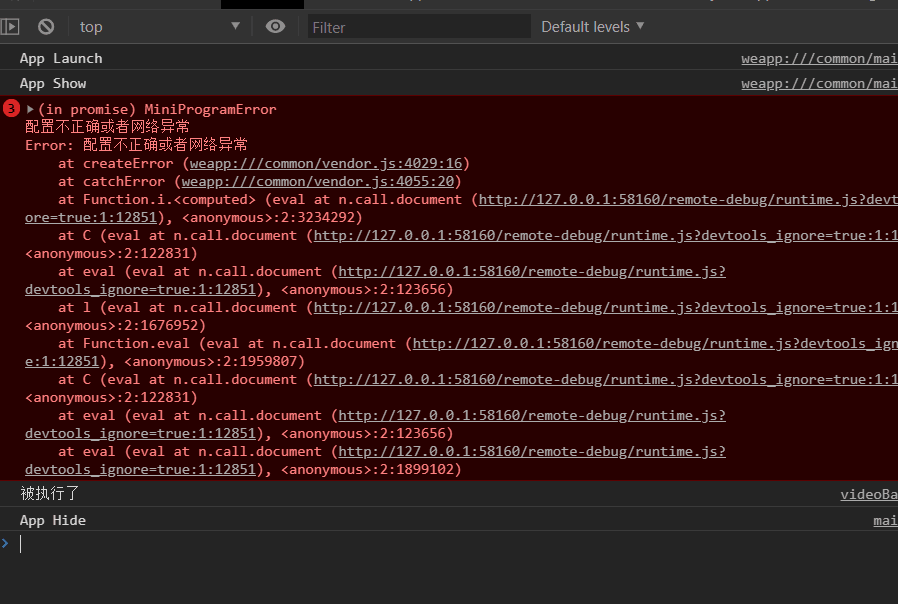The width and height of the screenshot is (898, 604).
Task: Select the 'App Show' log text
Action: pyautogui.click(x=53, y=84)
